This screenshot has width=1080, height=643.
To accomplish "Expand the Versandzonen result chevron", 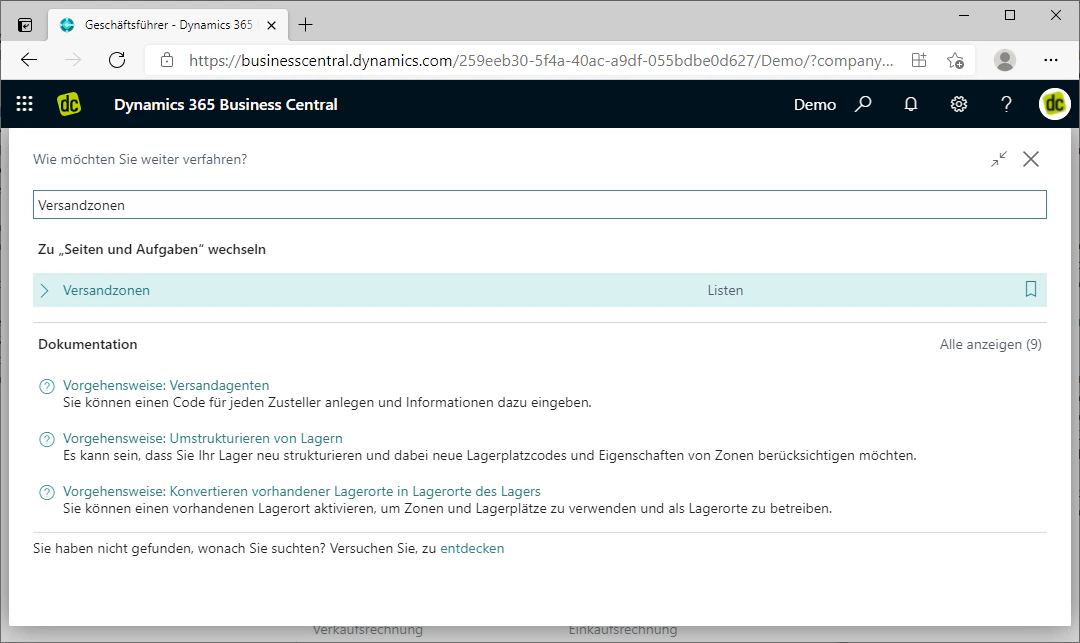I will pos(45,291).
